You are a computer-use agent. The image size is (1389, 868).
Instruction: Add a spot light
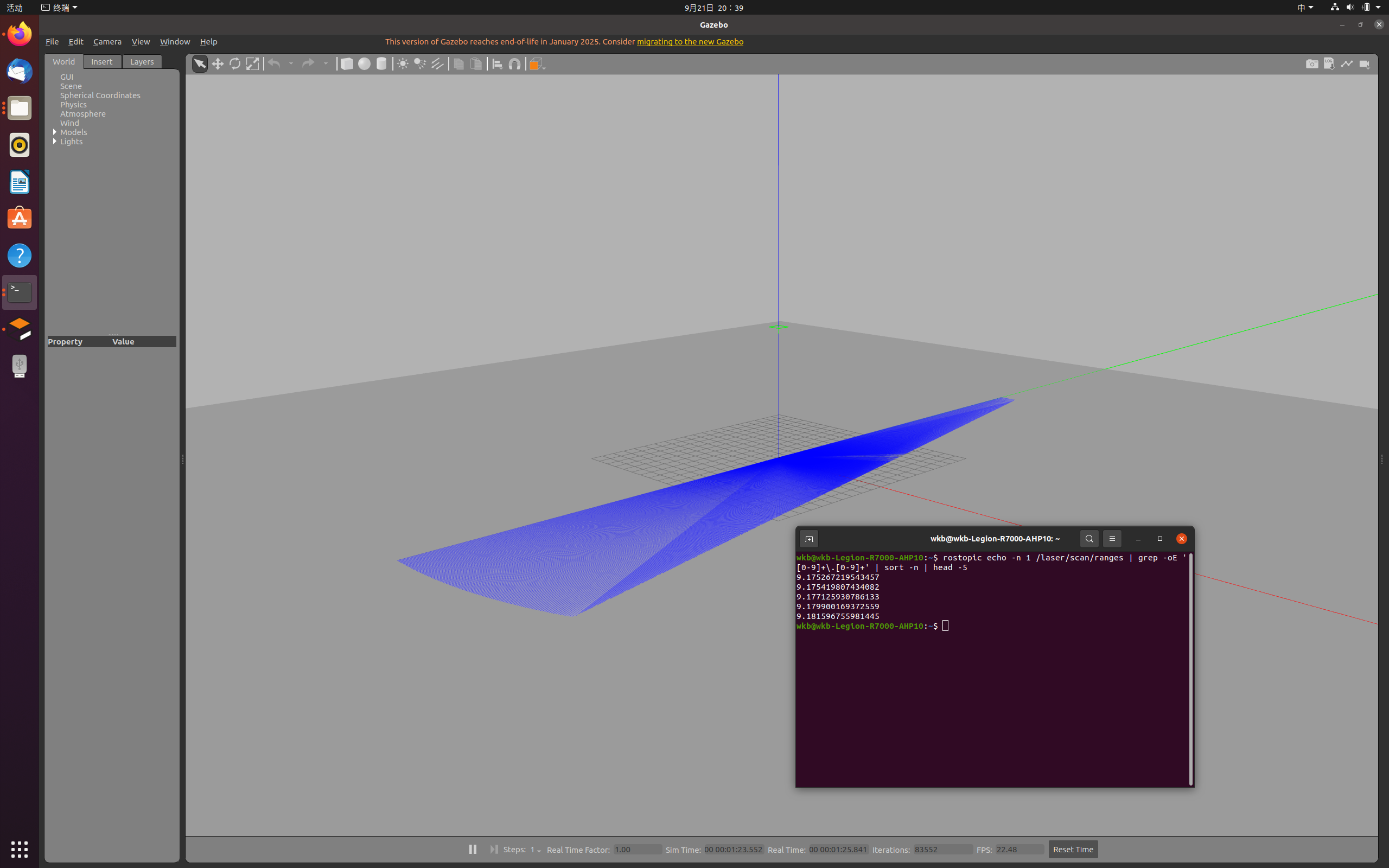pos(420,63)
